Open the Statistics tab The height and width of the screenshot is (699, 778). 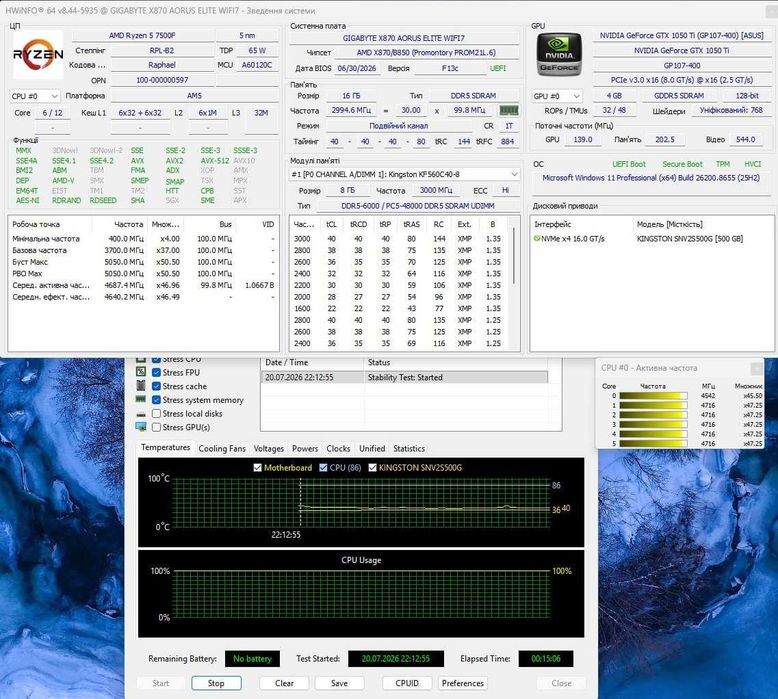[409, 448]
